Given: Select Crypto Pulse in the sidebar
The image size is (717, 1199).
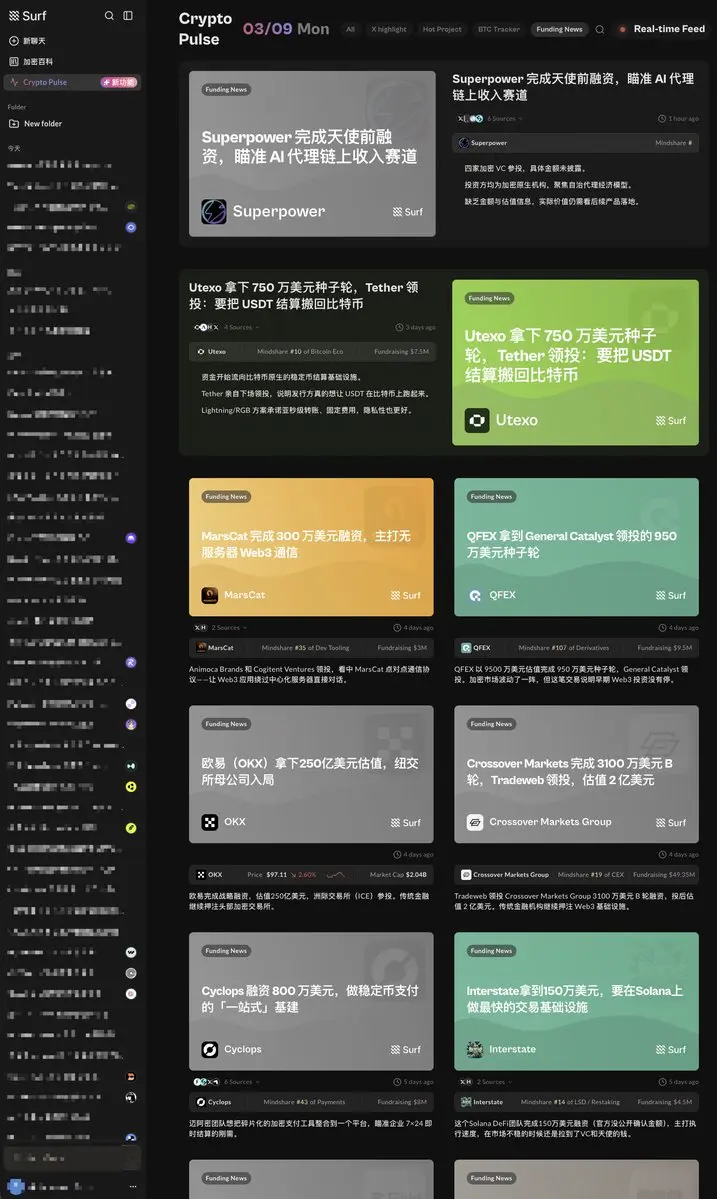Looking at the screenshot, I should pos(73,82).
